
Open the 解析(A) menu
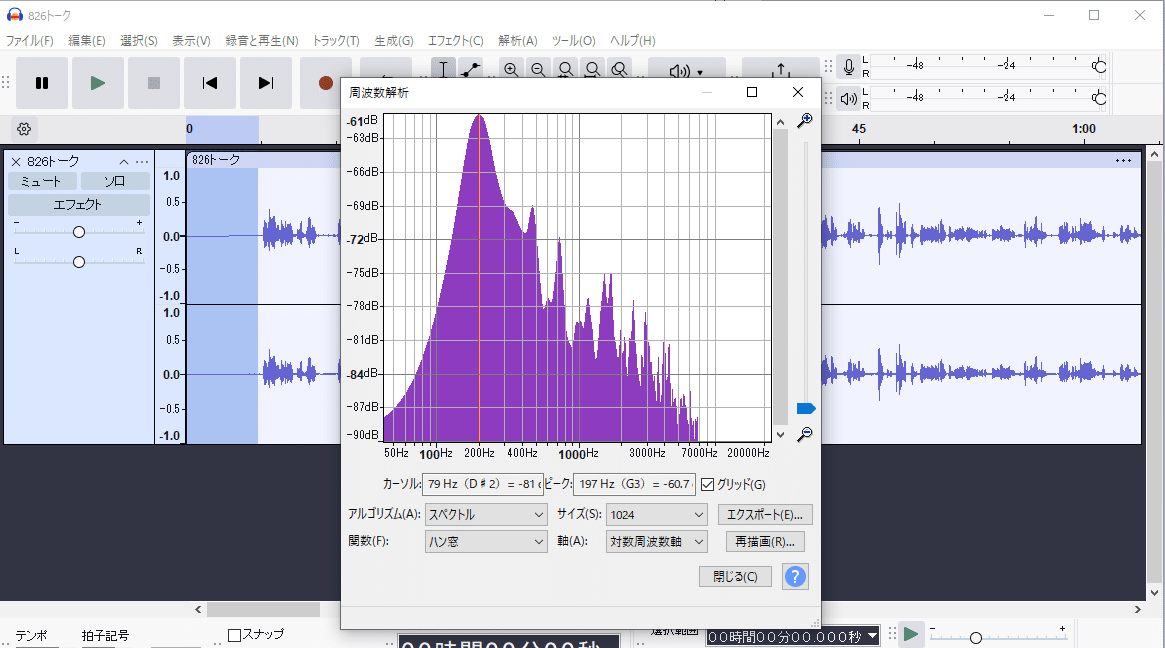click(517, 41)
